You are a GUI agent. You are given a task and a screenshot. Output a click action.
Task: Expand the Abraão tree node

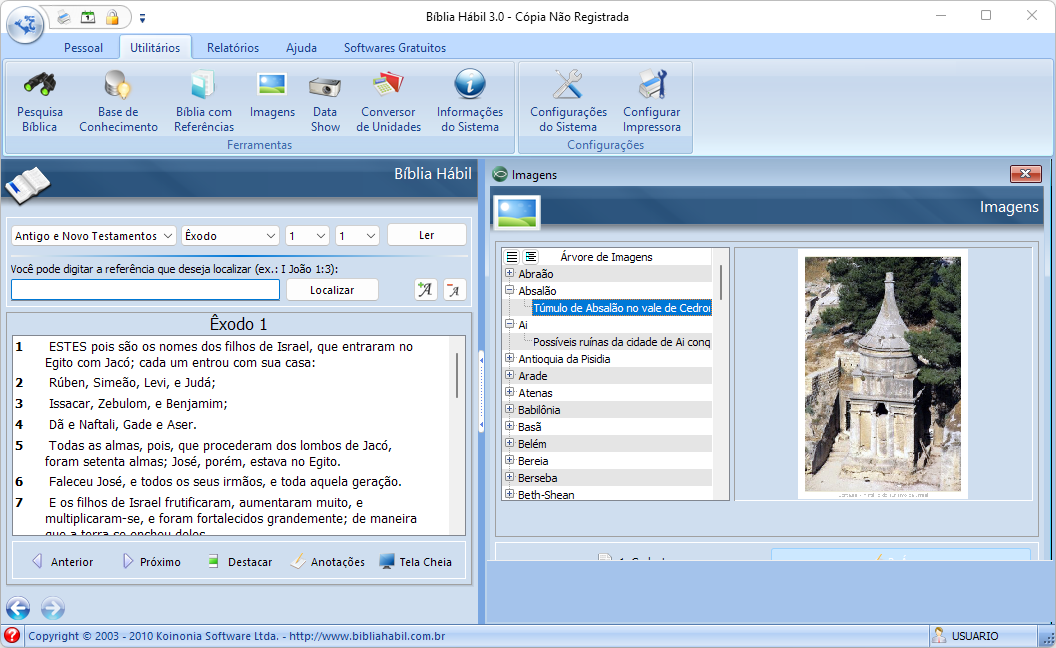click(x=510, y=273)
